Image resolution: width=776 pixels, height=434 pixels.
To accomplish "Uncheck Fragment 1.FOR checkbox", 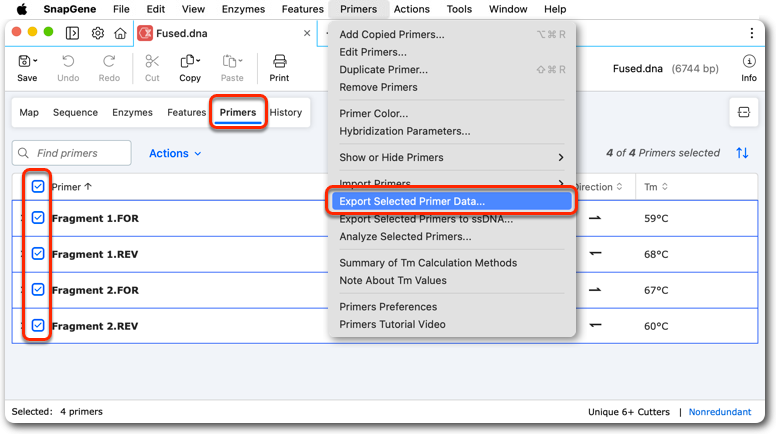I will tap(38, 218).
